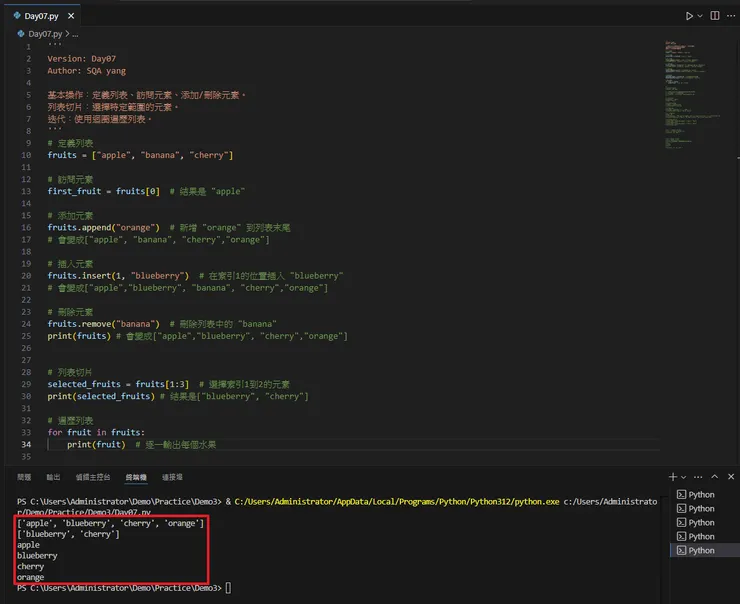Run the Python file with play icon

(689, 16)
